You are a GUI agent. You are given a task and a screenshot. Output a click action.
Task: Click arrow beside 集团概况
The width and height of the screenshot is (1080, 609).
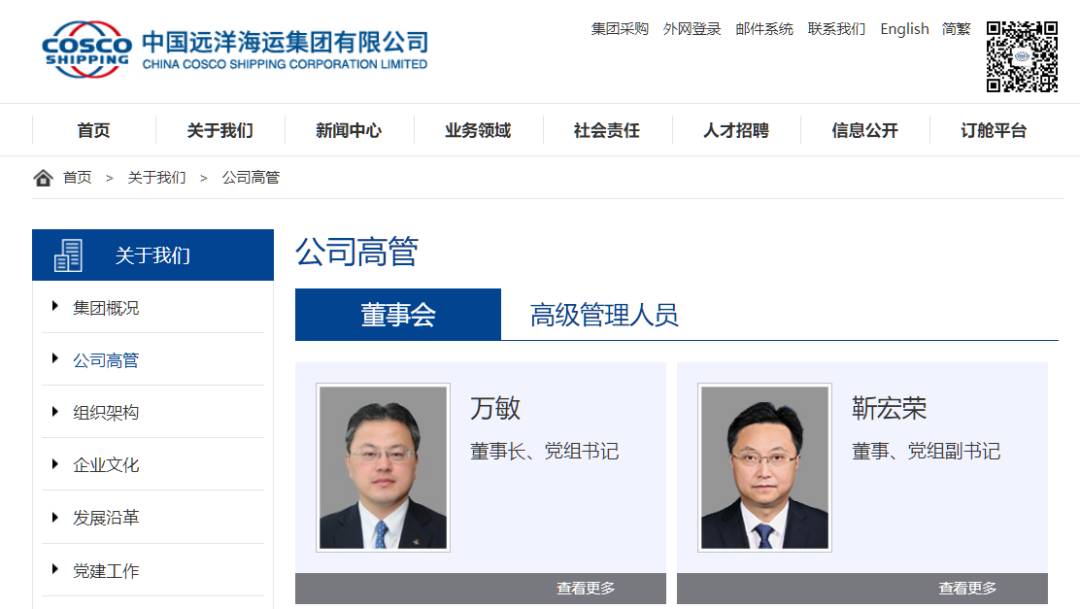55,306
